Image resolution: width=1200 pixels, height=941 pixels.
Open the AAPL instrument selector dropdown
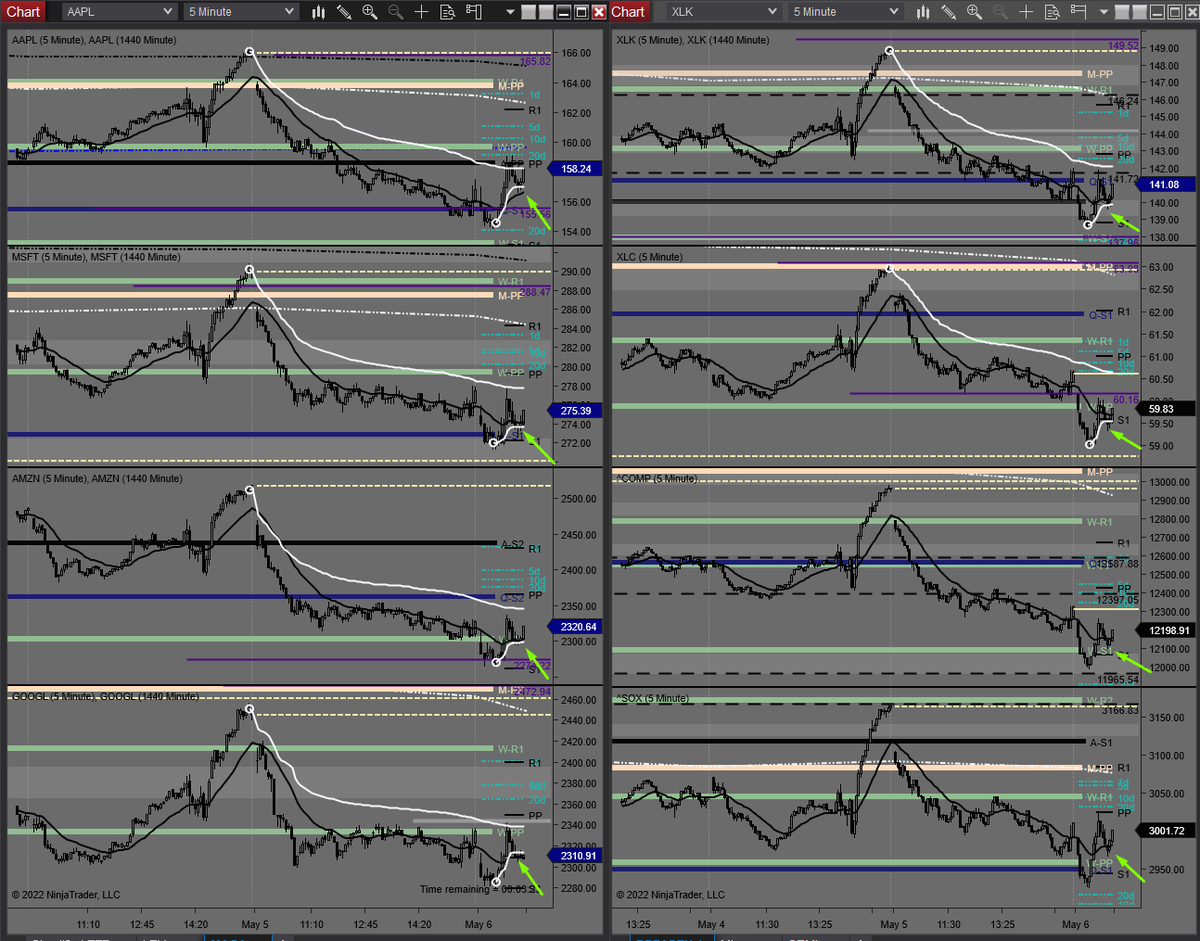(x=118, y=12)
